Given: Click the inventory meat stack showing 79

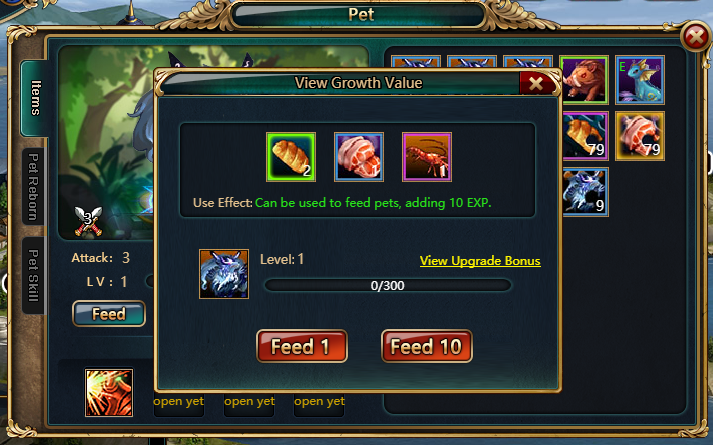Looking at the screenshot, I should [640, 136].
